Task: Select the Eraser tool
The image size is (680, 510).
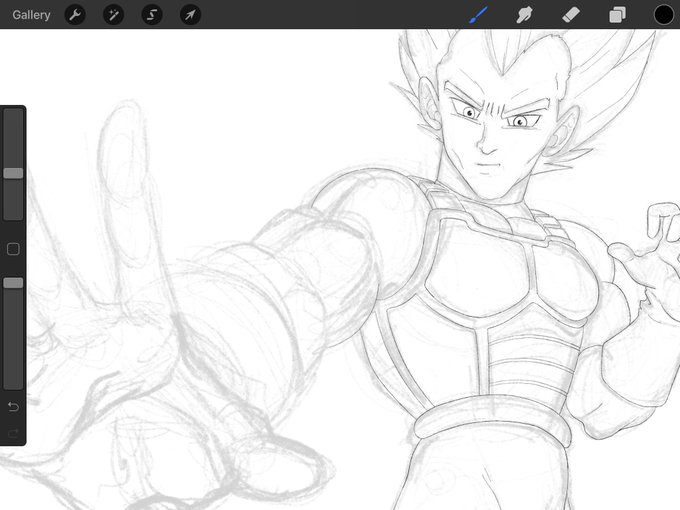Action: click(x=571, y=15)
